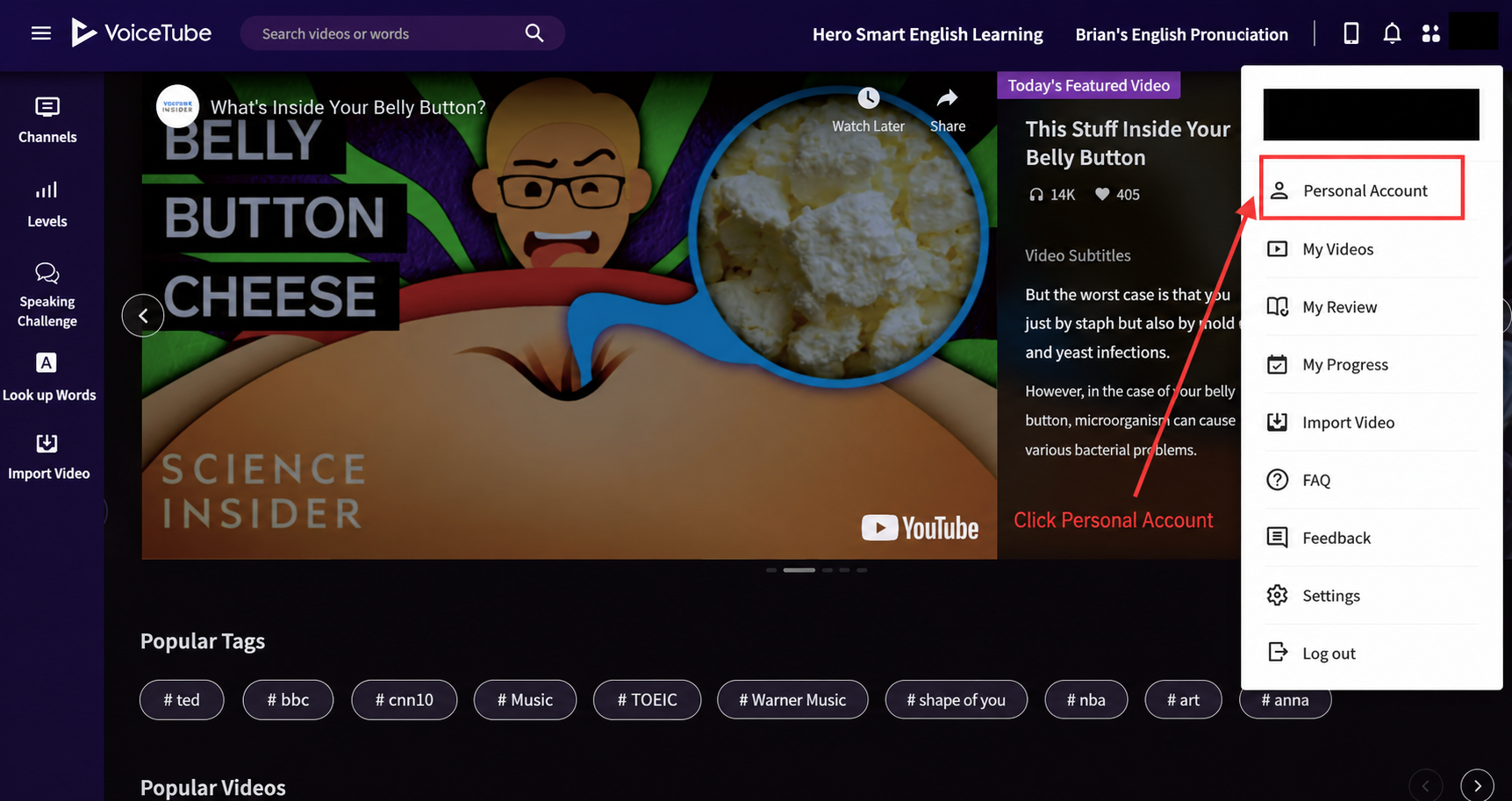Viewport: 1512px width, 801px height.
Task: Select the # art tag
Action: [1183, 700]
